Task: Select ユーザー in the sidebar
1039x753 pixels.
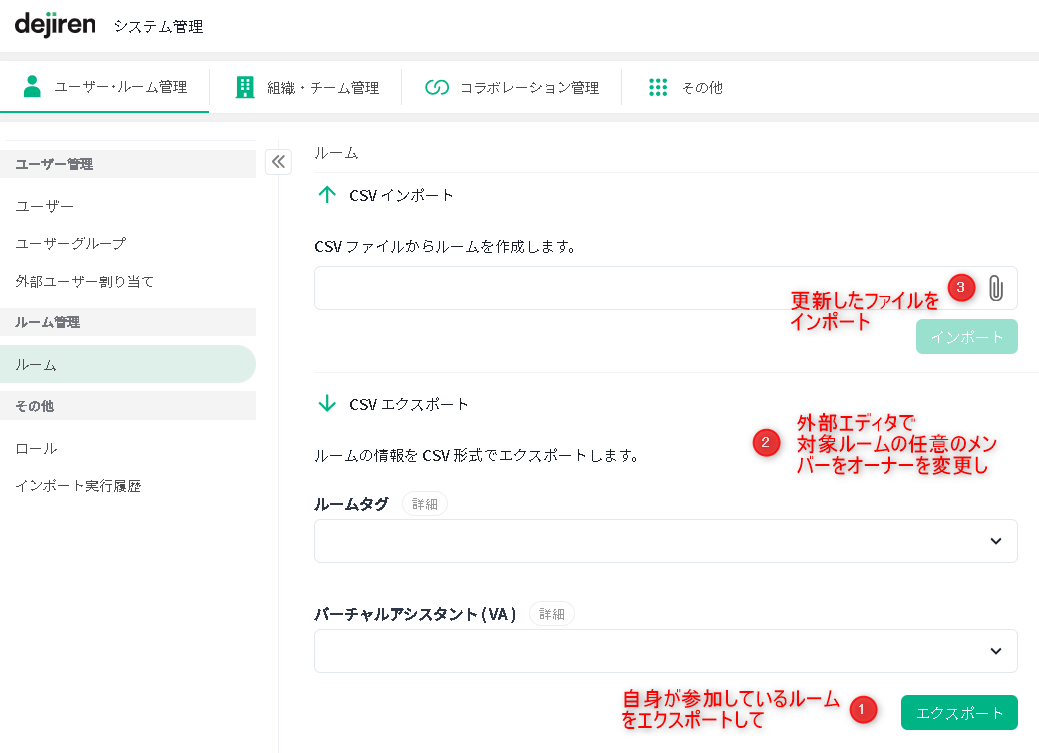Action: click(x=45, y=206)
